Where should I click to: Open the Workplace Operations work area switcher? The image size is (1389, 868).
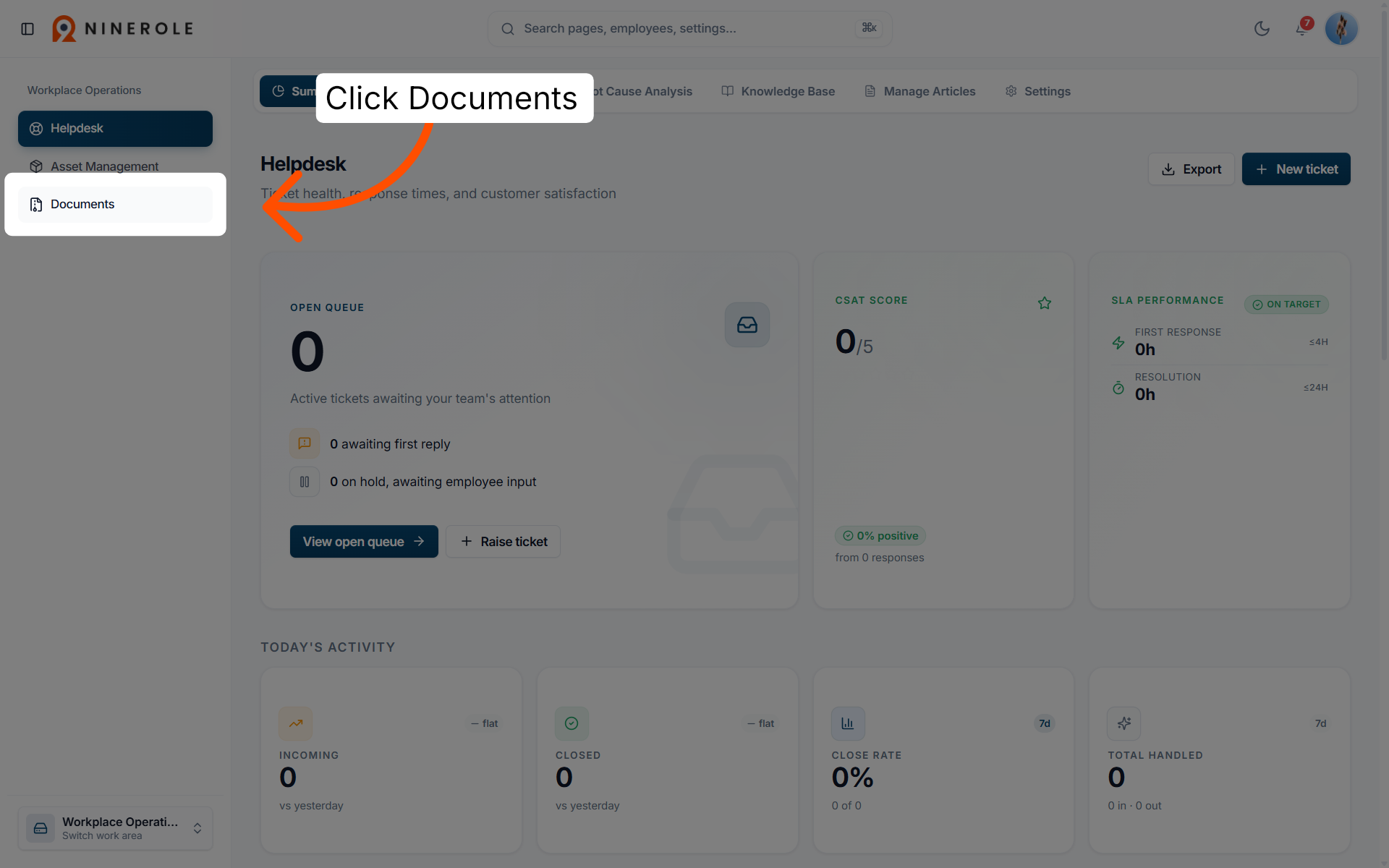point(115,828)
